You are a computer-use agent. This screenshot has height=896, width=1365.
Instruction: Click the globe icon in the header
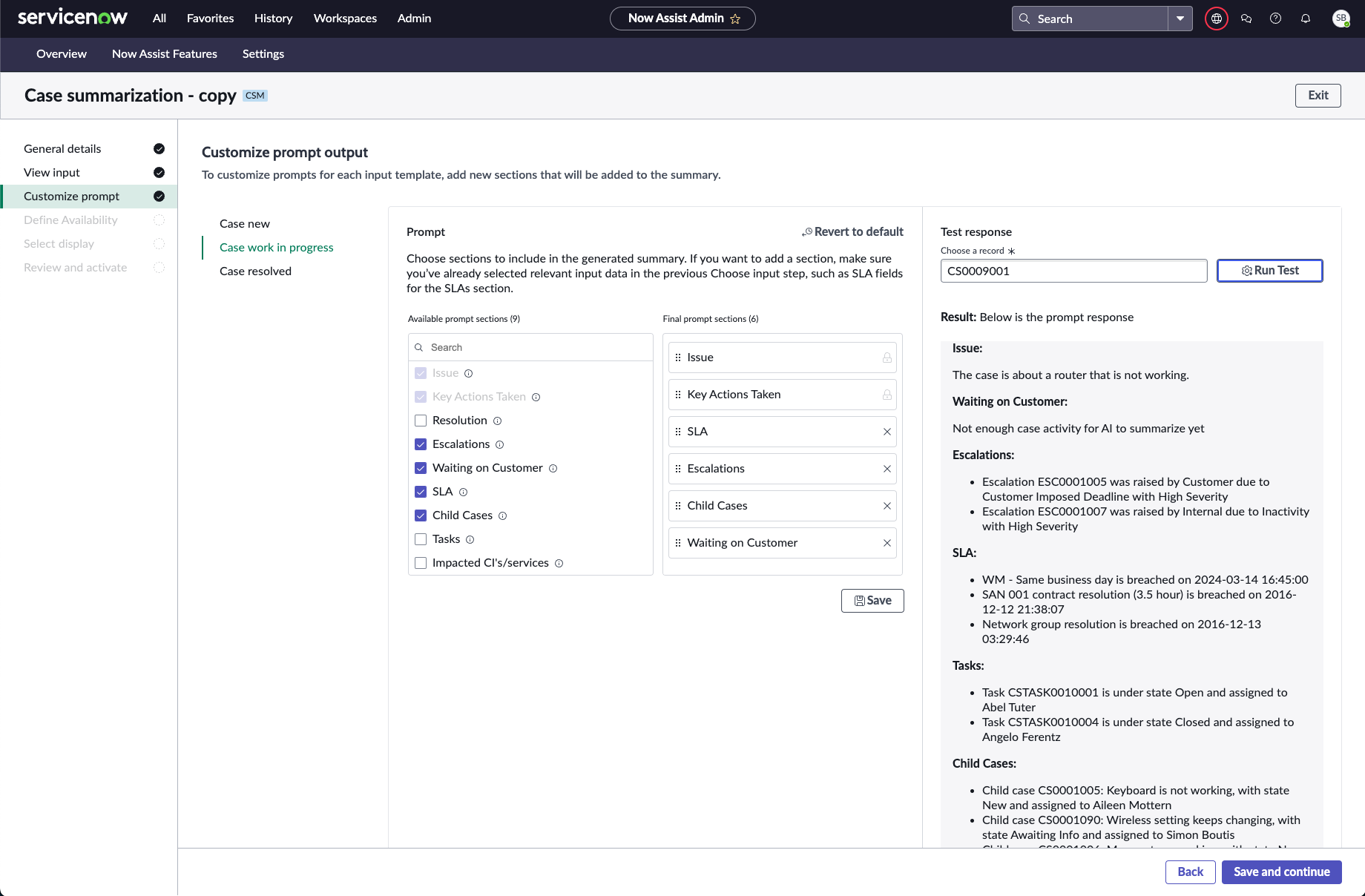tap(1217, 19)
